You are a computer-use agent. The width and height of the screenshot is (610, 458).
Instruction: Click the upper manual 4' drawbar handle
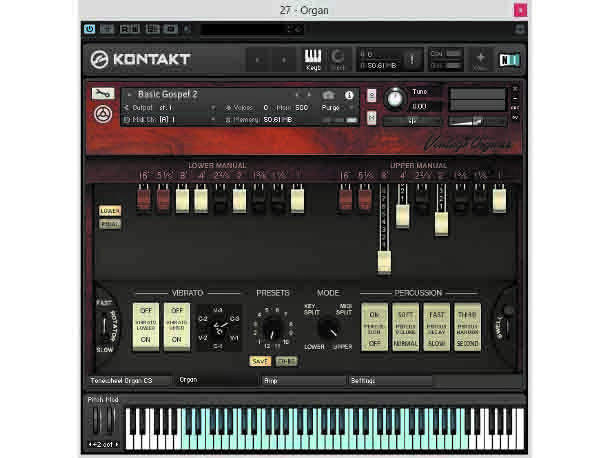[x=402, y=216]
